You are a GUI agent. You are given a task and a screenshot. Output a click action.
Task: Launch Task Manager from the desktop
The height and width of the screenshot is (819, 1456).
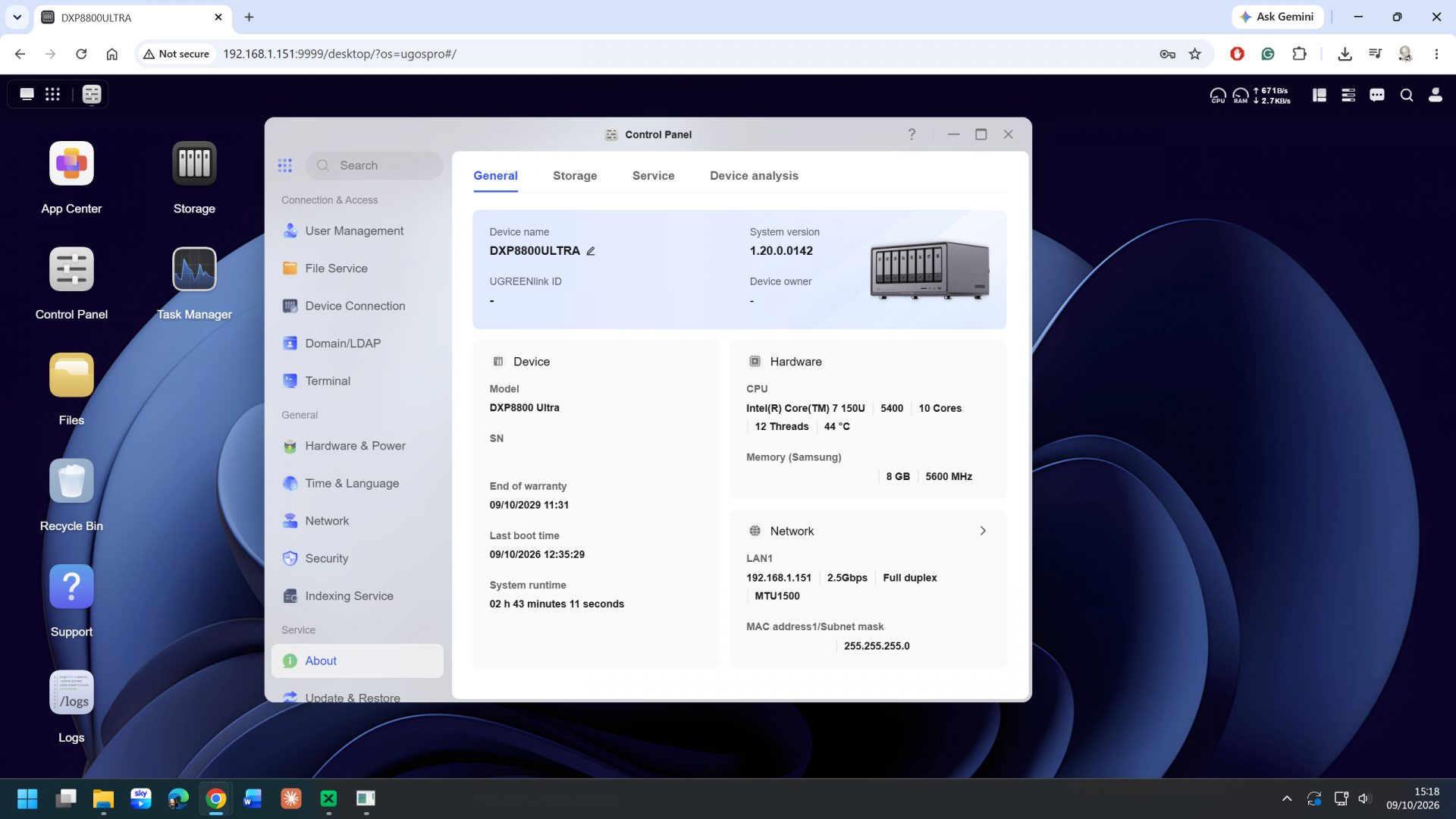pyautogui.click(x=194, y=269)
